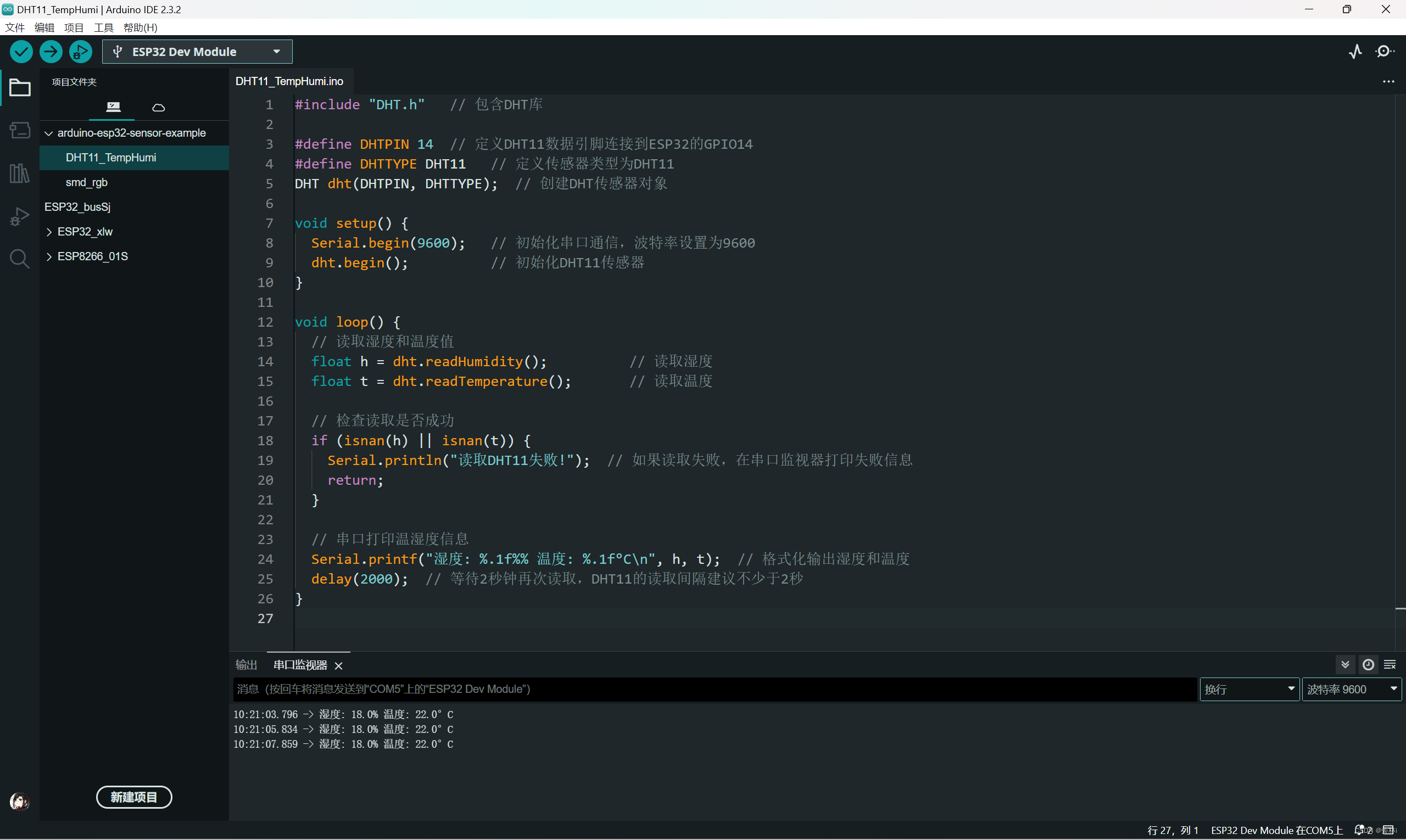Open the Serial Monitor magnifier icon
The height and width of the screenshot is (840, 1406).
(1385, 52)
